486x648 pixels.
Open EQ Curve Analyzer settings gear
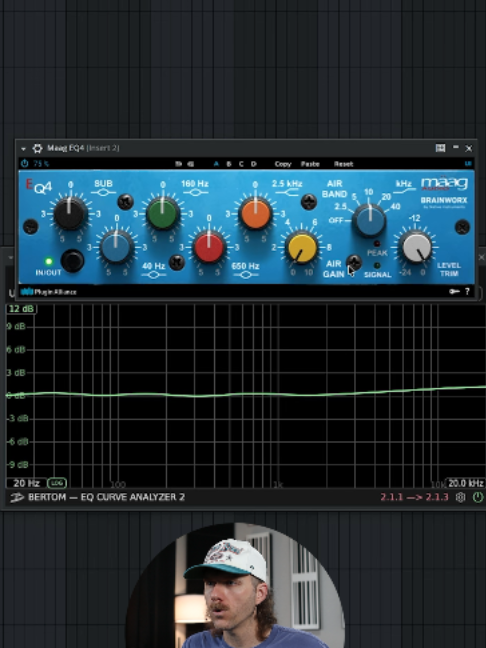(460, 497)
